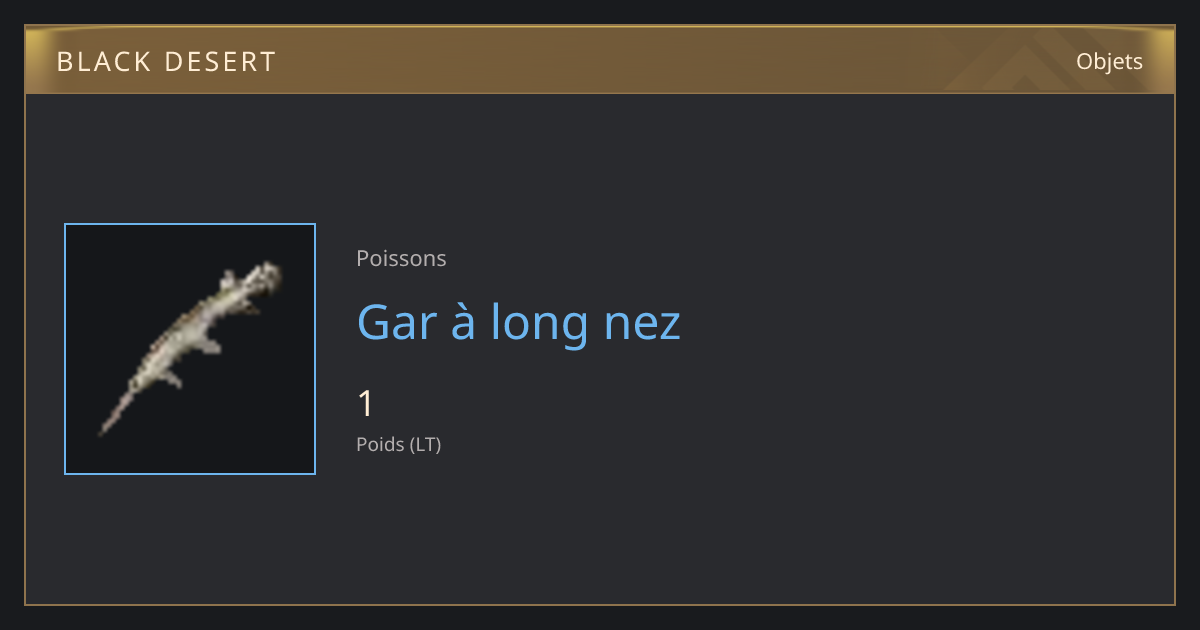Viewport: 1200px width, 630px height.
Task: Select the Poissons category label
Action: [401, 258]
